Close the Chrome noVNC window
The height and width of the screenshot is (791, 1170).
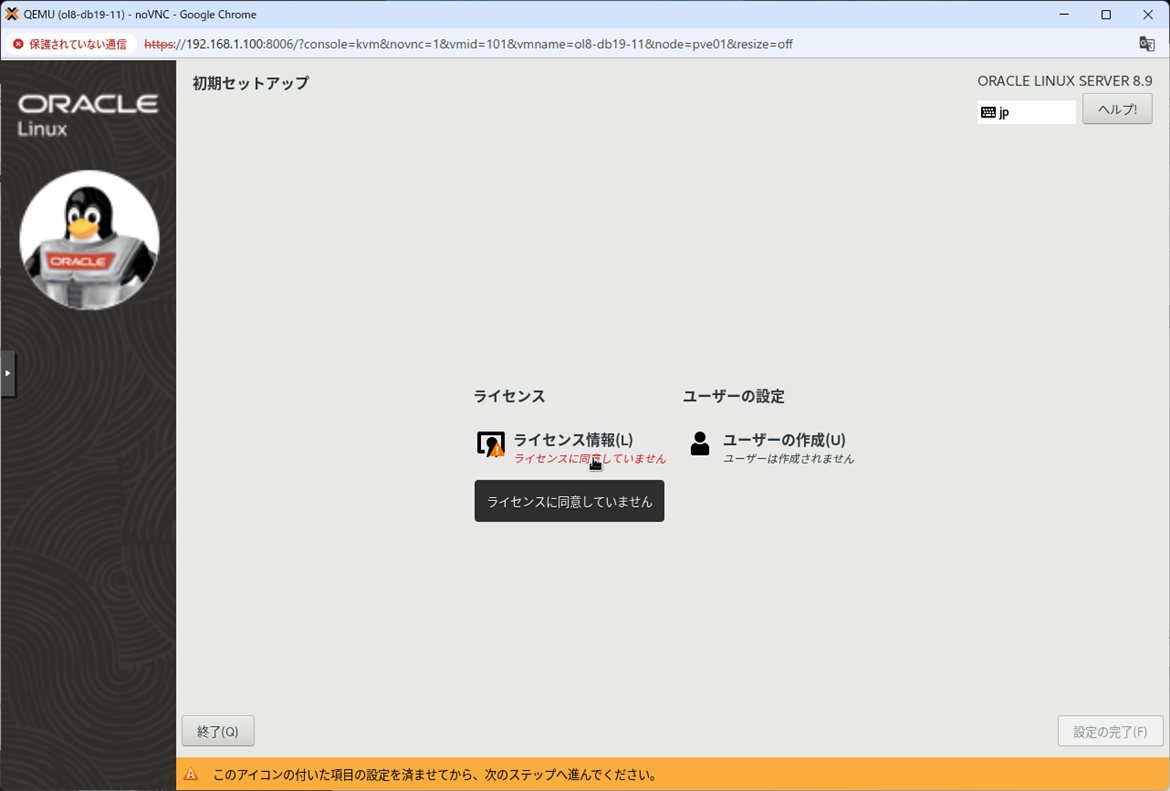click(x=1148, y=14)
